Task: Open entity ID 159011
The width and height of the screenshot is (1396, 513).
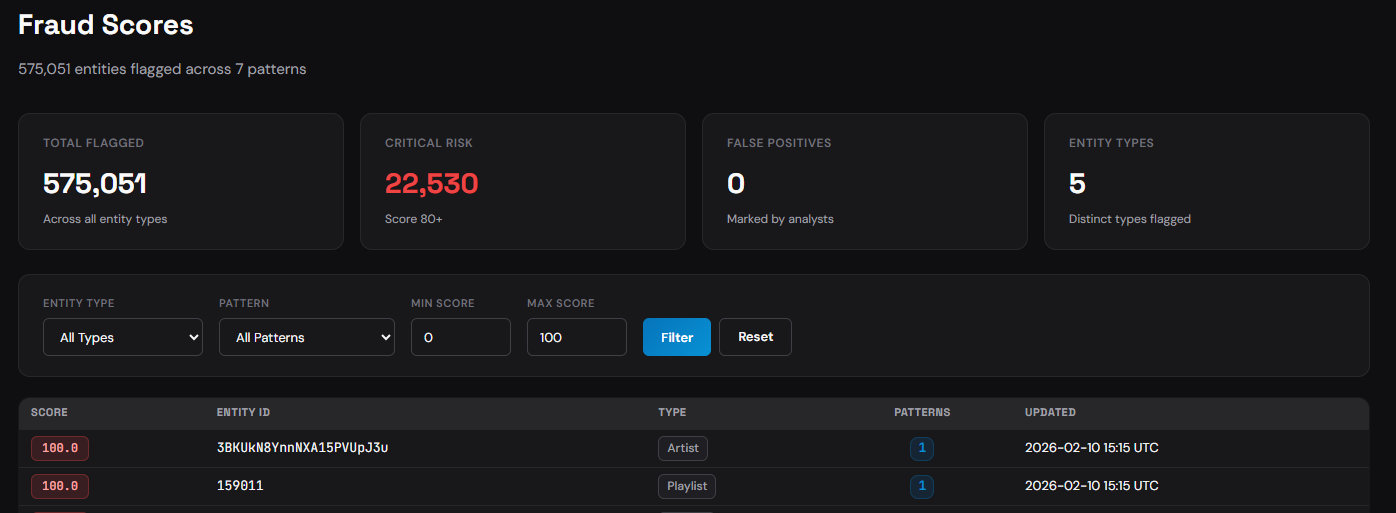Action: 240,486
